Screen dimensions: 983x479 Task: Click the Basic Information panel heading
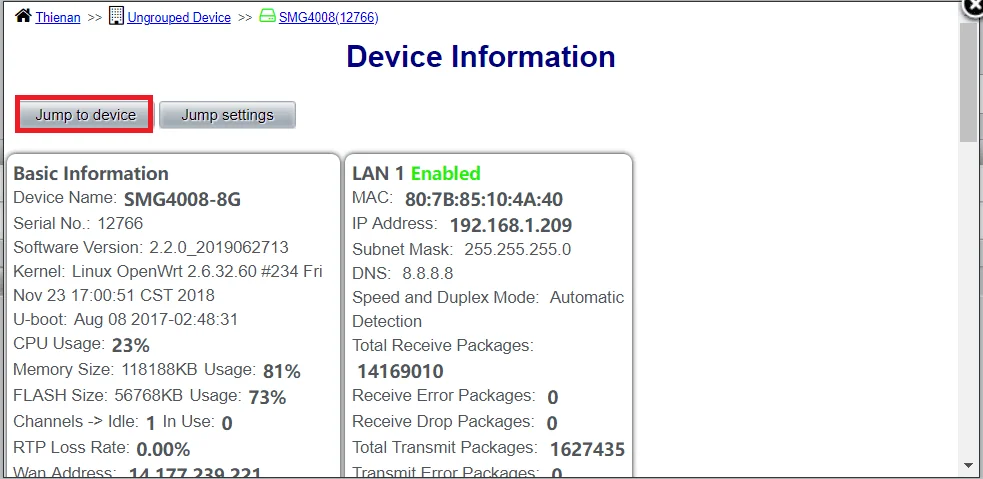tap(91, 173)
